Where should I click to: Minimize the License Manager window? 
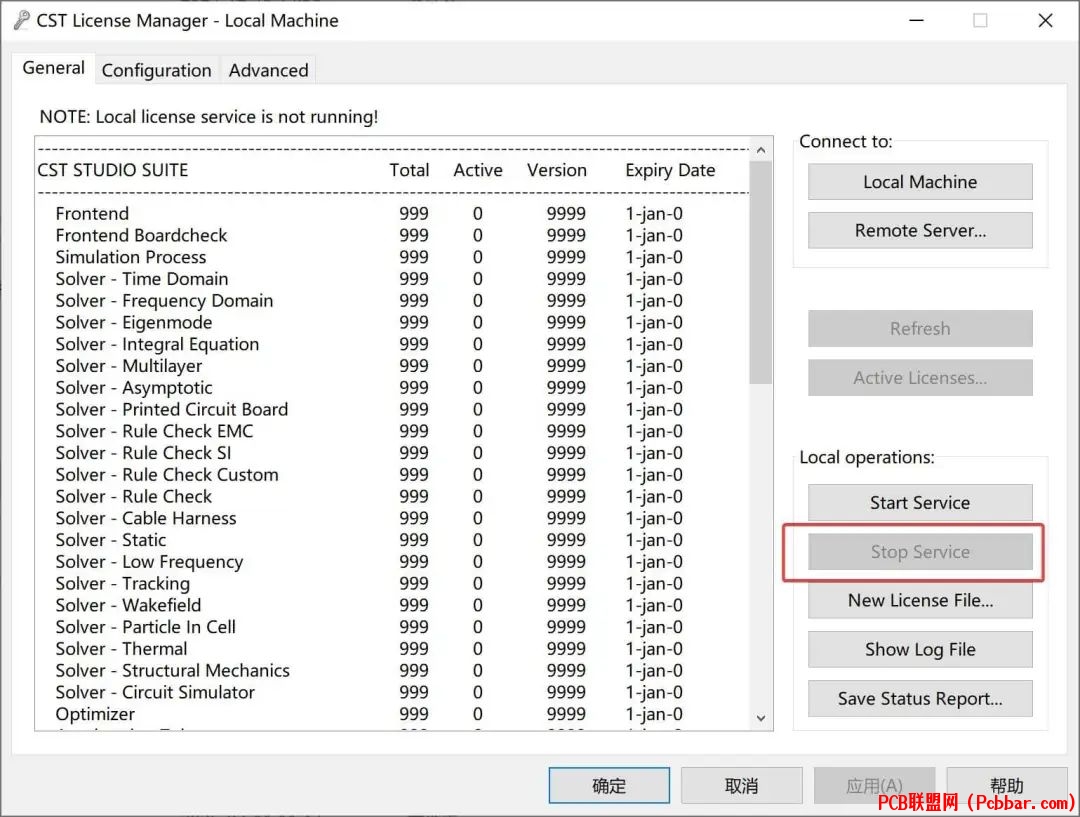(x=916, y=21)
